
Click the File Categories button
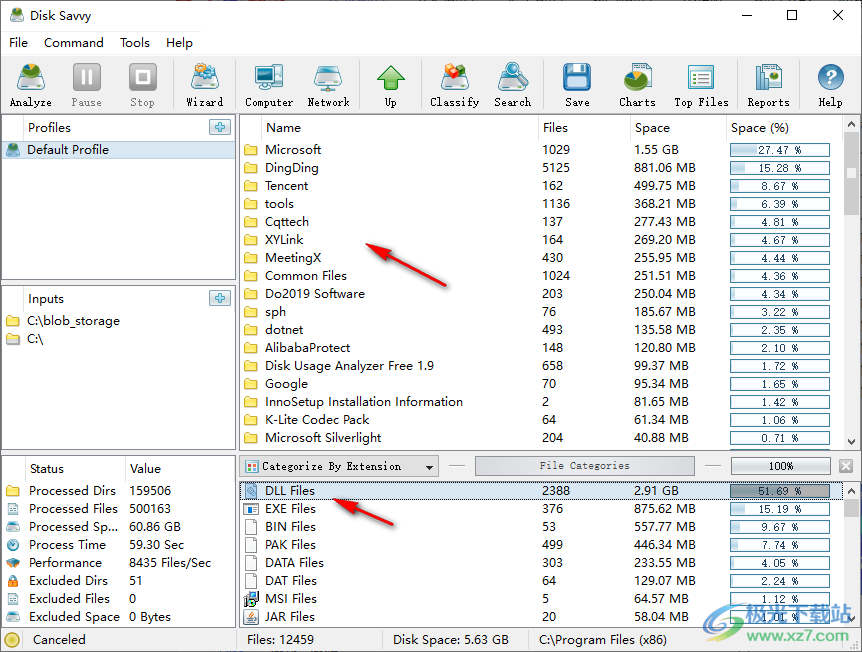pyautogui.click(x=584, y=466)
